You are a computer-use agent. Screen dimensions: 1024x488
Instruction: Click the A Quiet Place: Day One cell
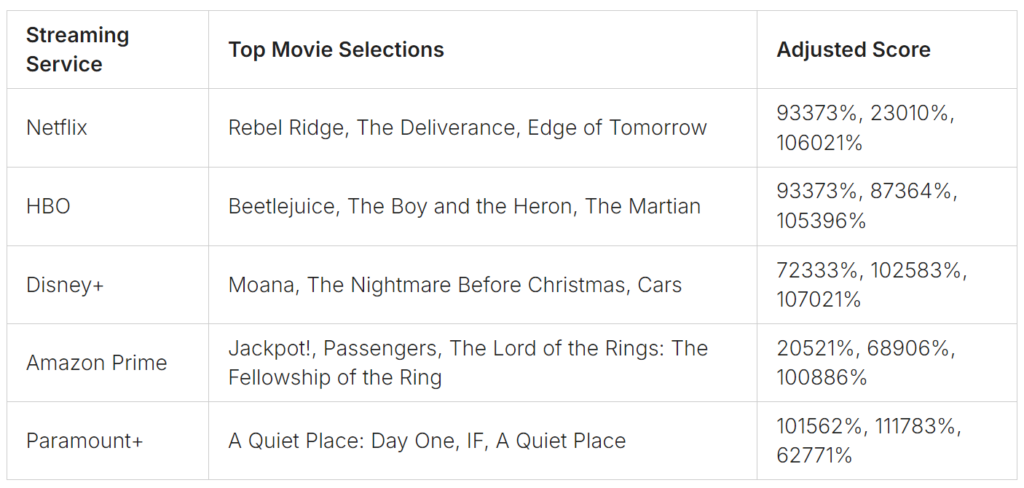coord(483,441)
